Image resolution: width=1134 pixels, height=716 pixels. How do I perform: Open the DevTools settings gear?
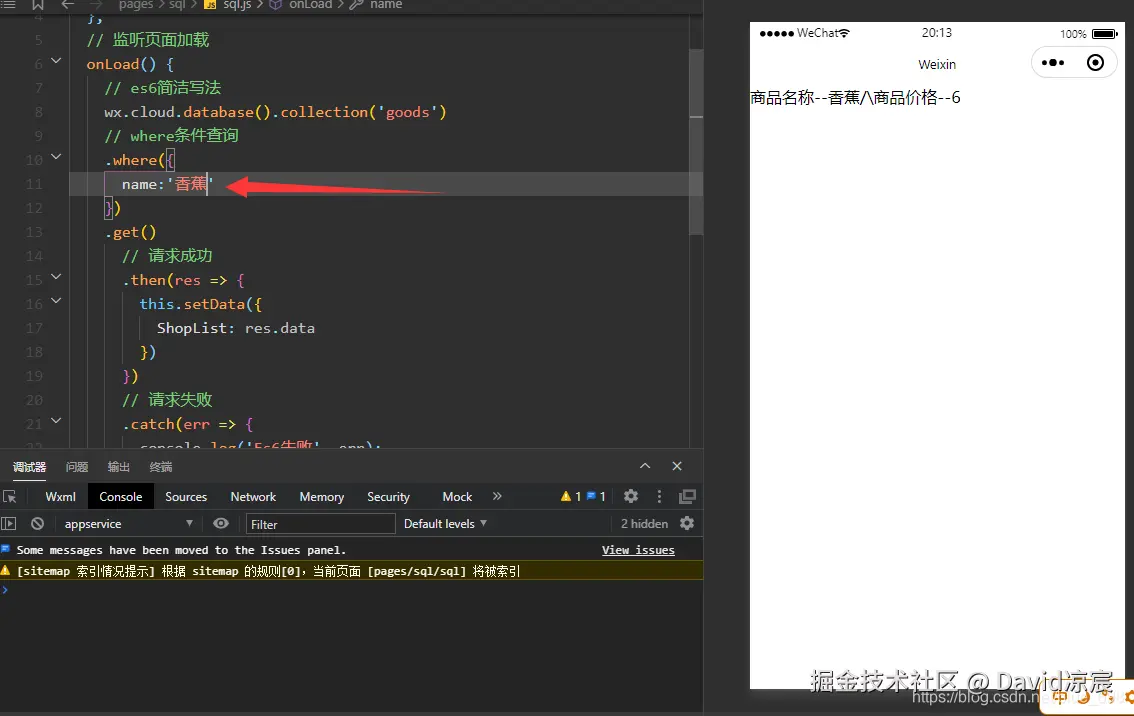click(630, 496)
